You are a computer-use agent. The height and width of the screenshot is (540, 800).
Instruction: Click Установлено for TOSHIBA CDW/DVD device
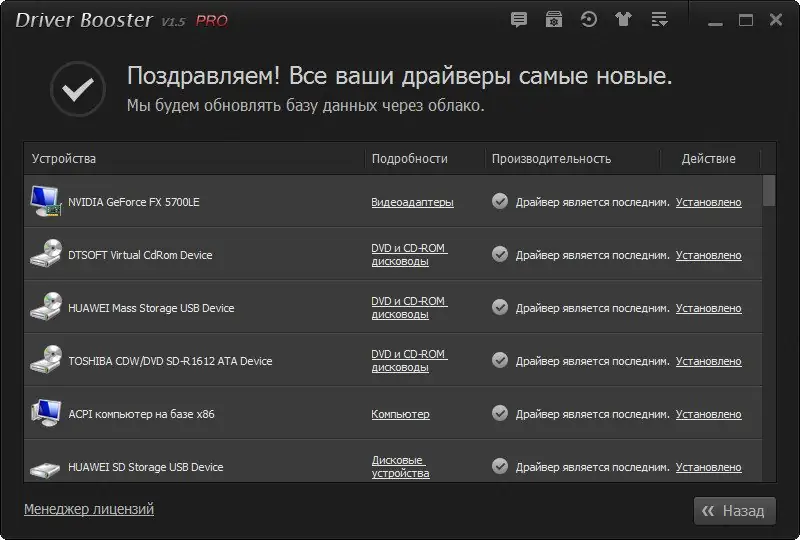point(709,361)
